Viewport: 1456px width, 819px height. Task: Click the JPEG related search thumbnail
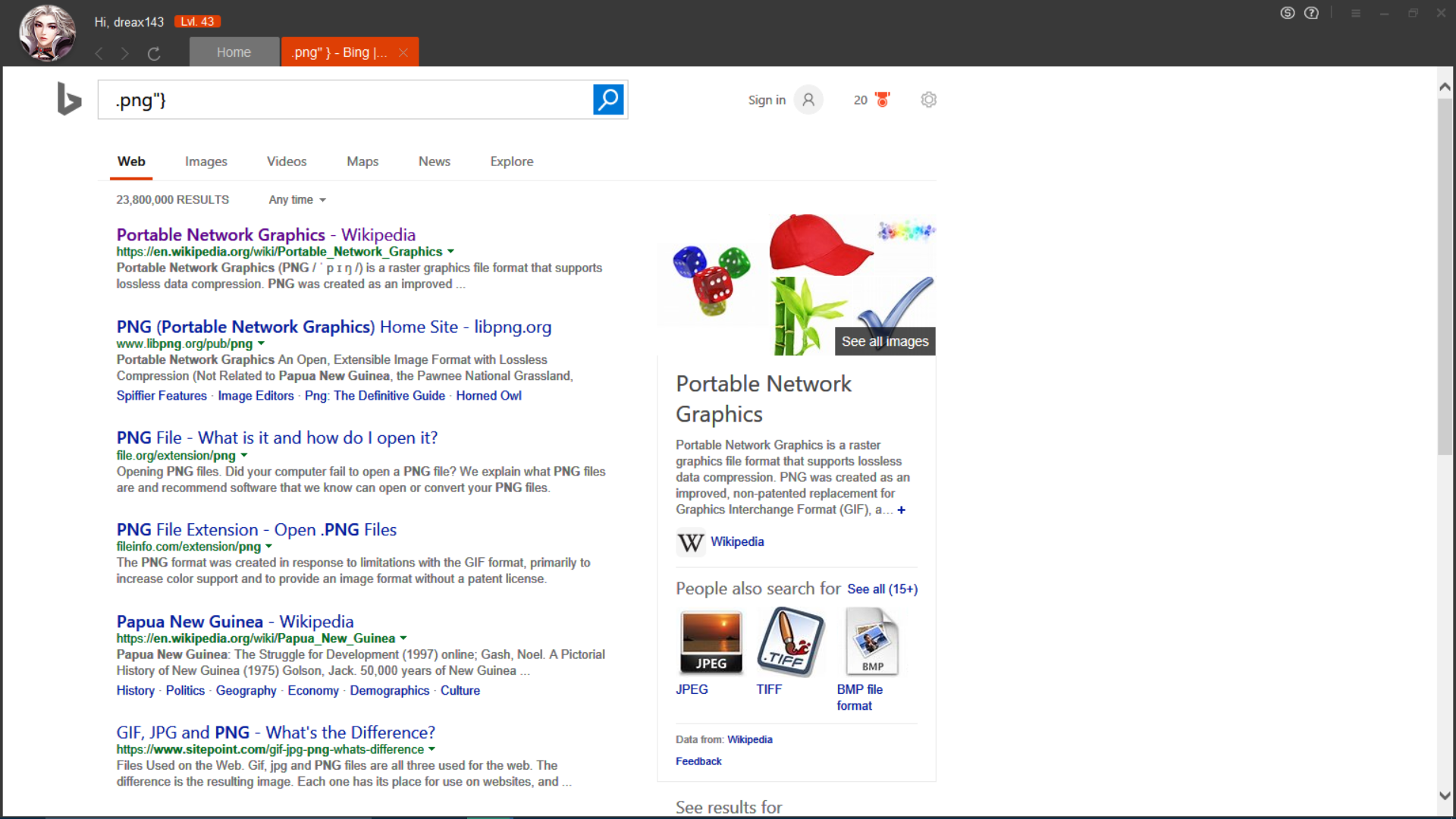pyautogui.click(x=711, y=642)
